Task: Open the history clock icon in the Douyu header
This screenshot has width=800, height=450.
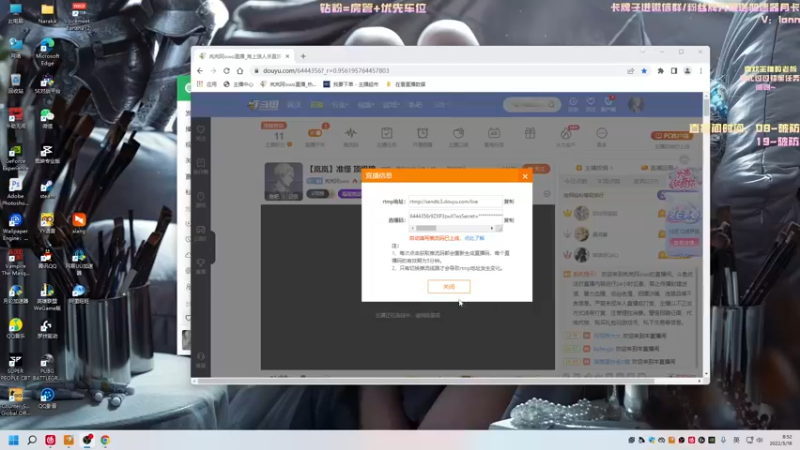Action: [x=573, y=104]
